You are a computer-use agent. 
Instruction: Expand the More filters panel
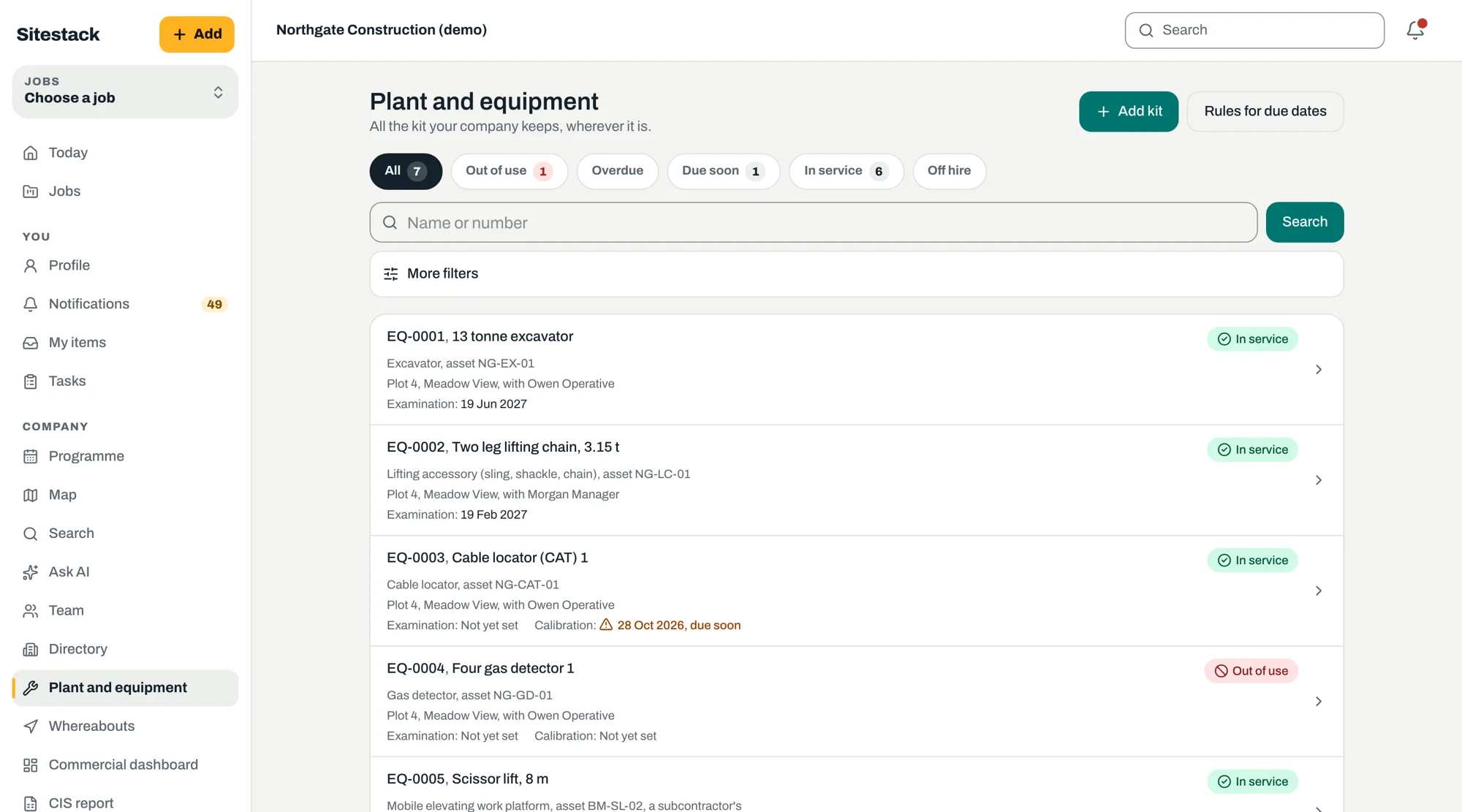point(856,274)
